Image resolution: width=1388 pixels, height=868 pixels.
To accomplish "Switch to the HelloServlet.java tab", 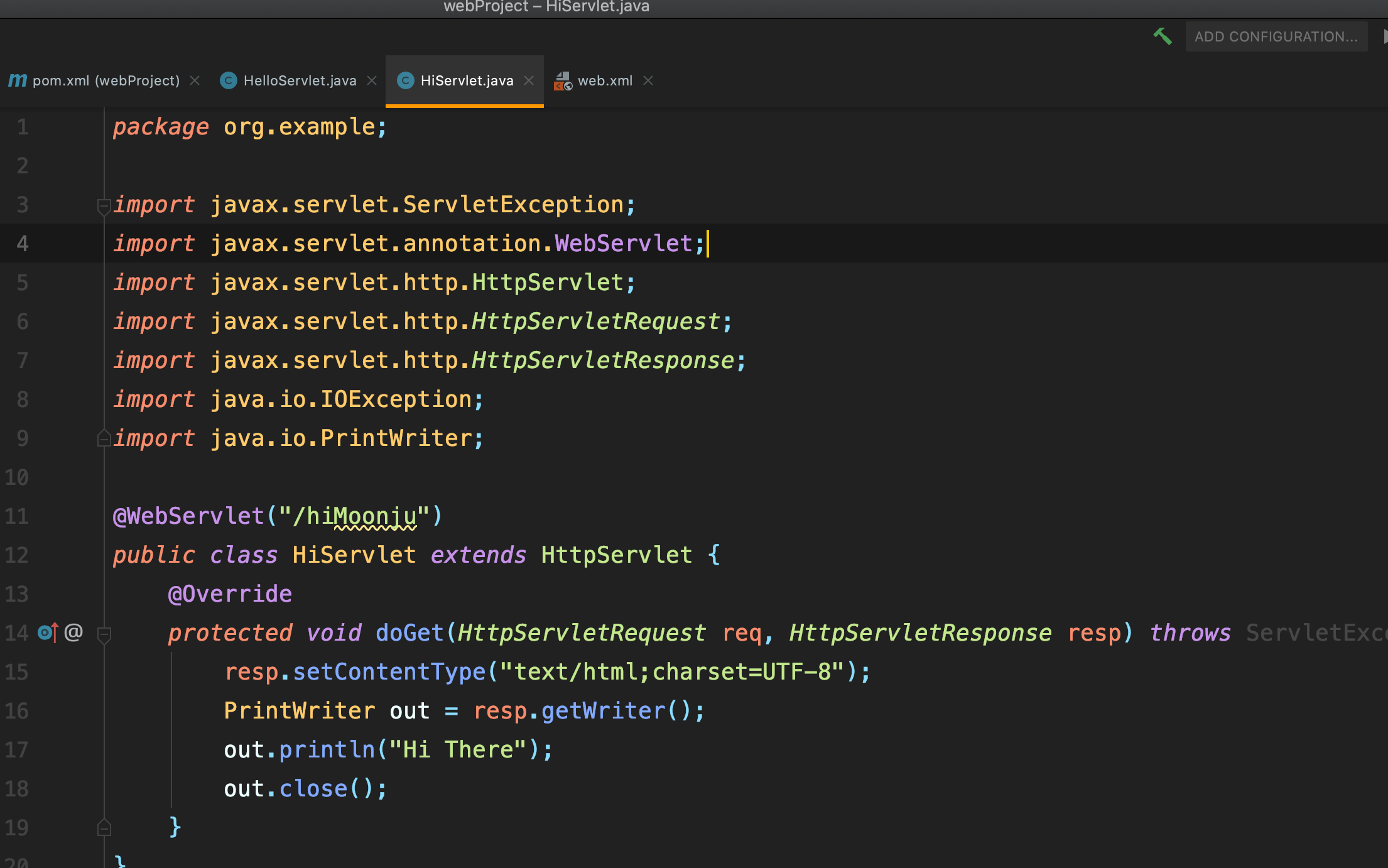I will [300, 80].
